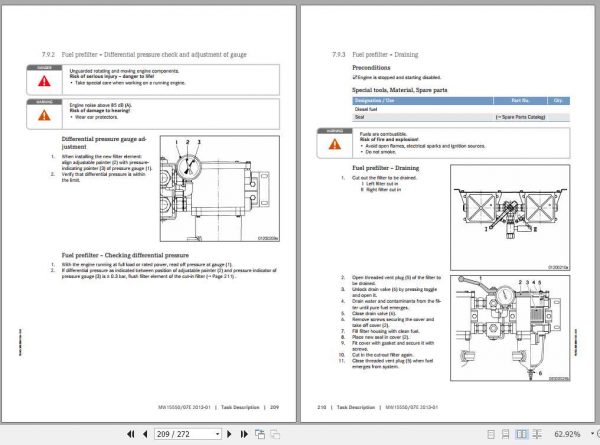Click the Fuel prefilter – Draining subheading
600x445 pixels.
(385, 168)
